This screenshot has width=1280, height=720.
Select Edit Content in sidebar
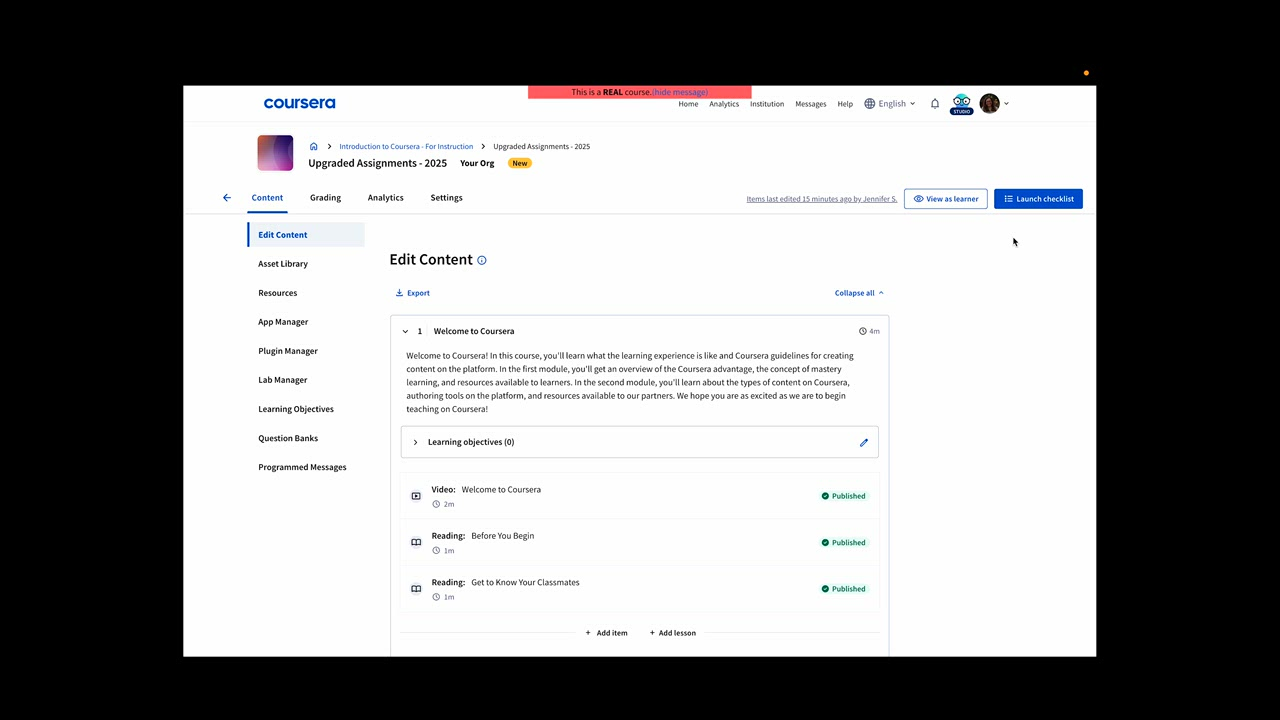click(306, 235)
